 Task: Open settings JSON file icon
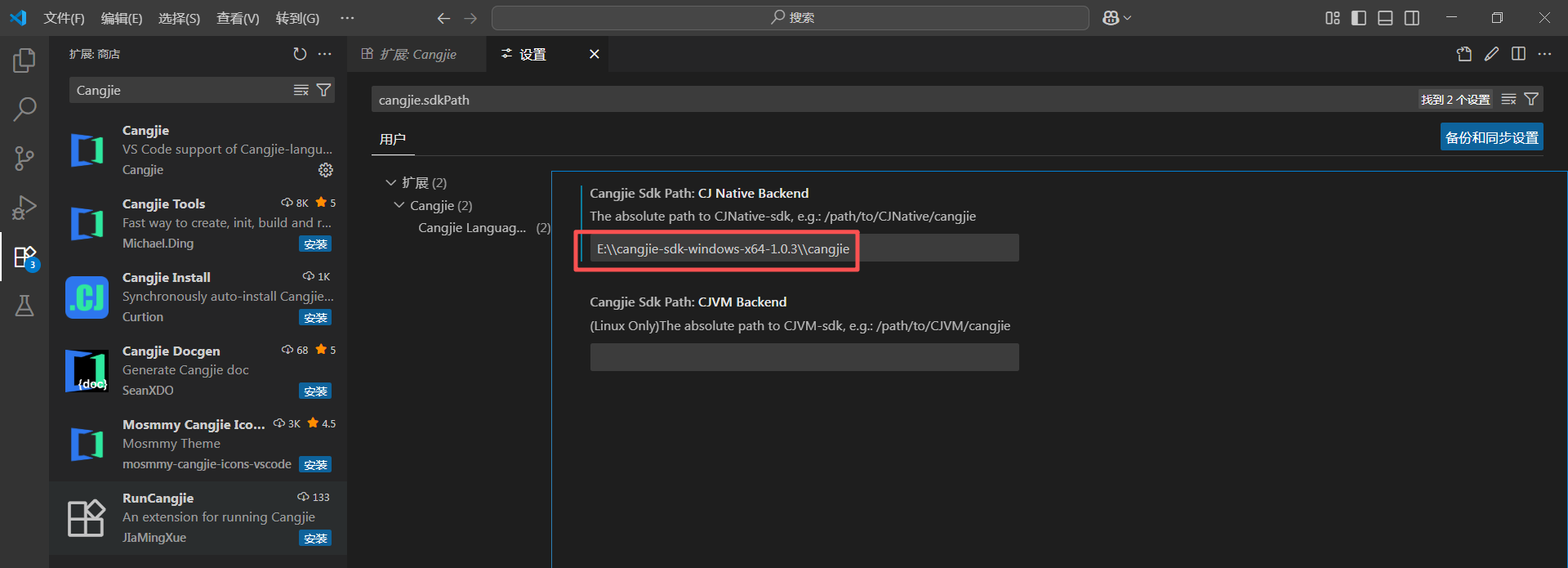pyautogui.click(x=1464, y=54)
